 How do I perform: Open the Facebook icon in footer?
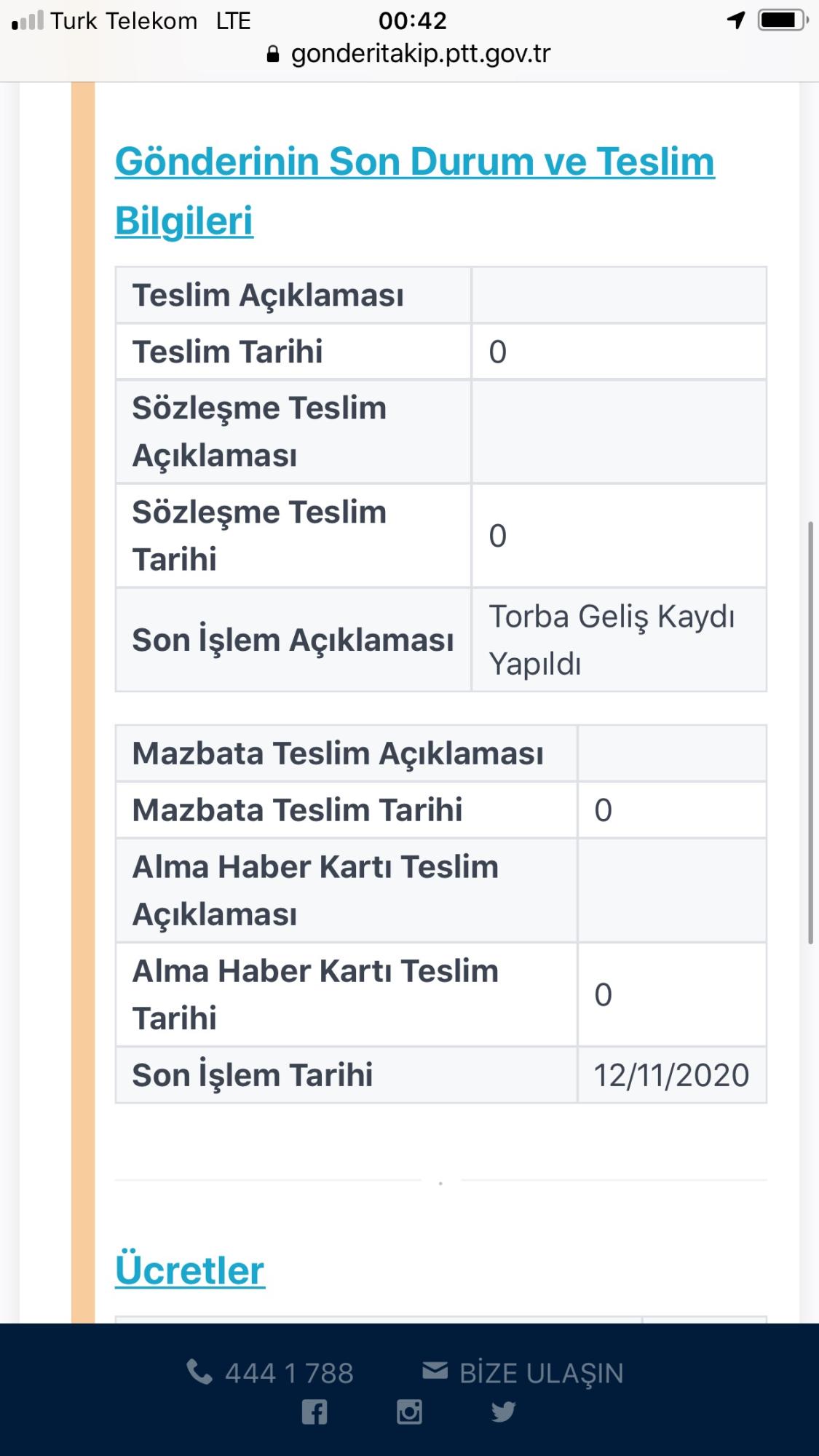click(314, 1412)
